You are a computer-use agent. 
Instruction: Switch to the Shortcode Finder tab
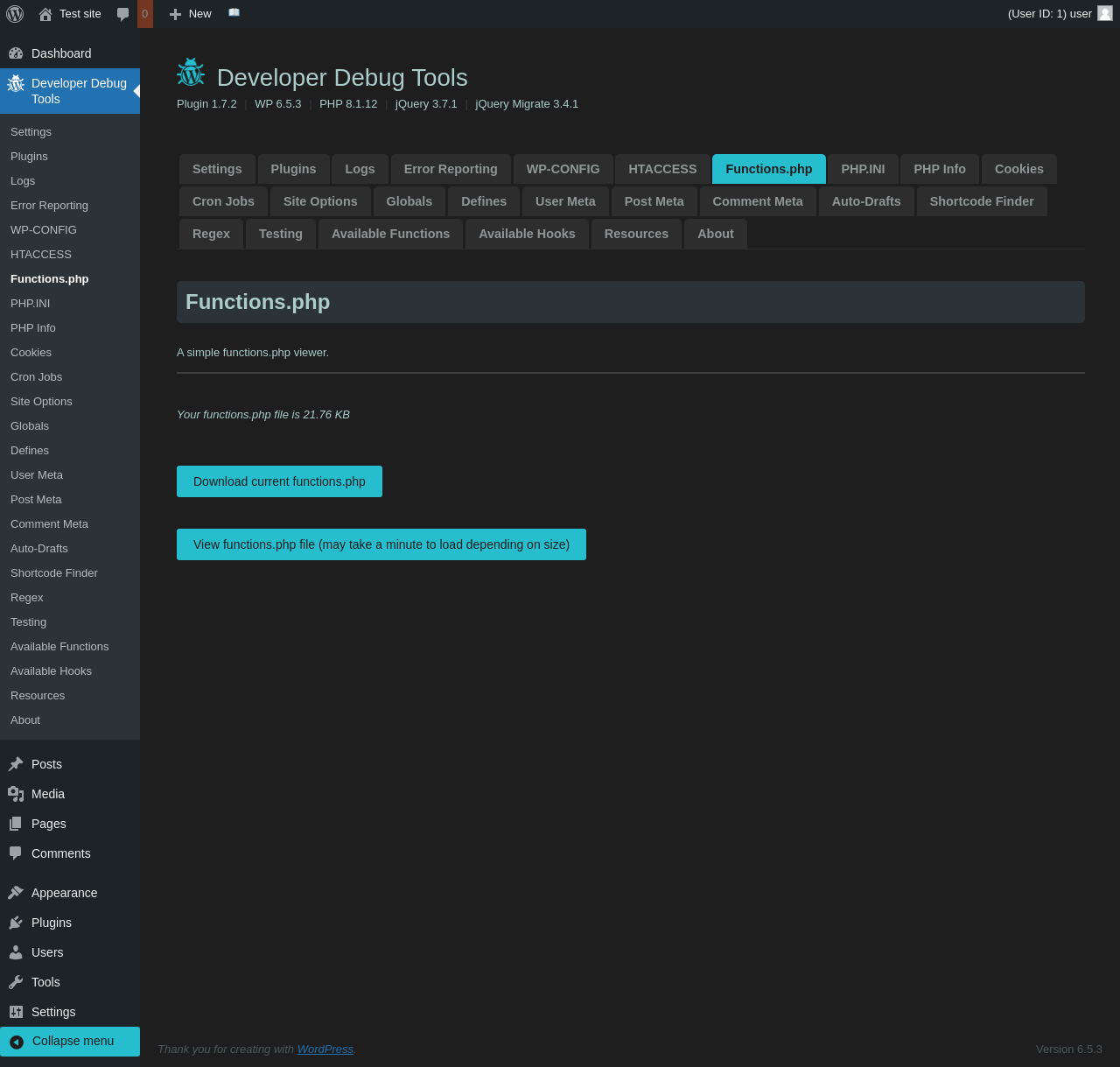pyautogui.click(x=981, y=201)
